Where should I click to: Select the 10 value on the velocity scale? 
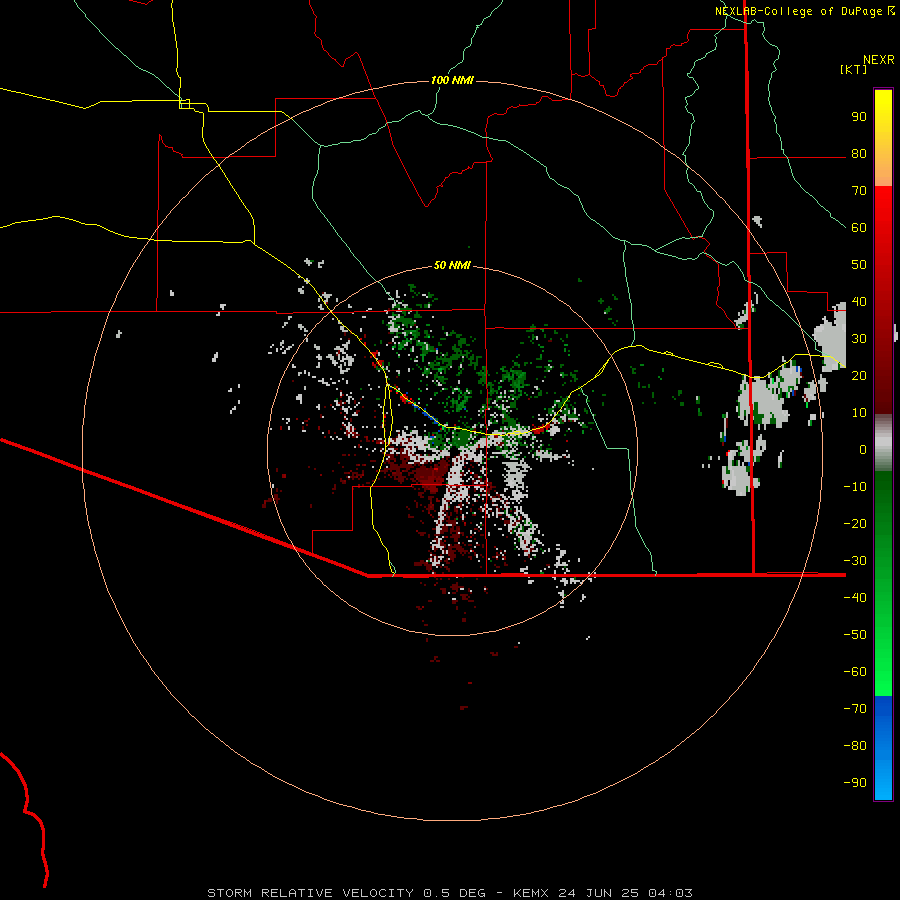coord(859,413)
